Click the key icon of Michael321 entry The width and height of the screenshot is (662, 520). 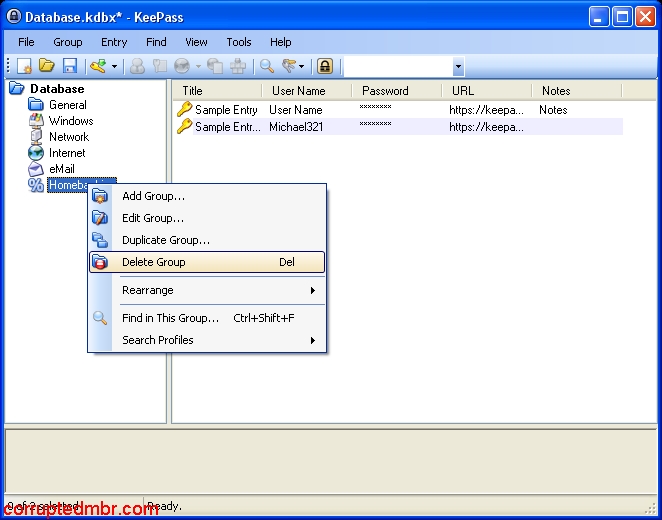[x=184, y=126]
